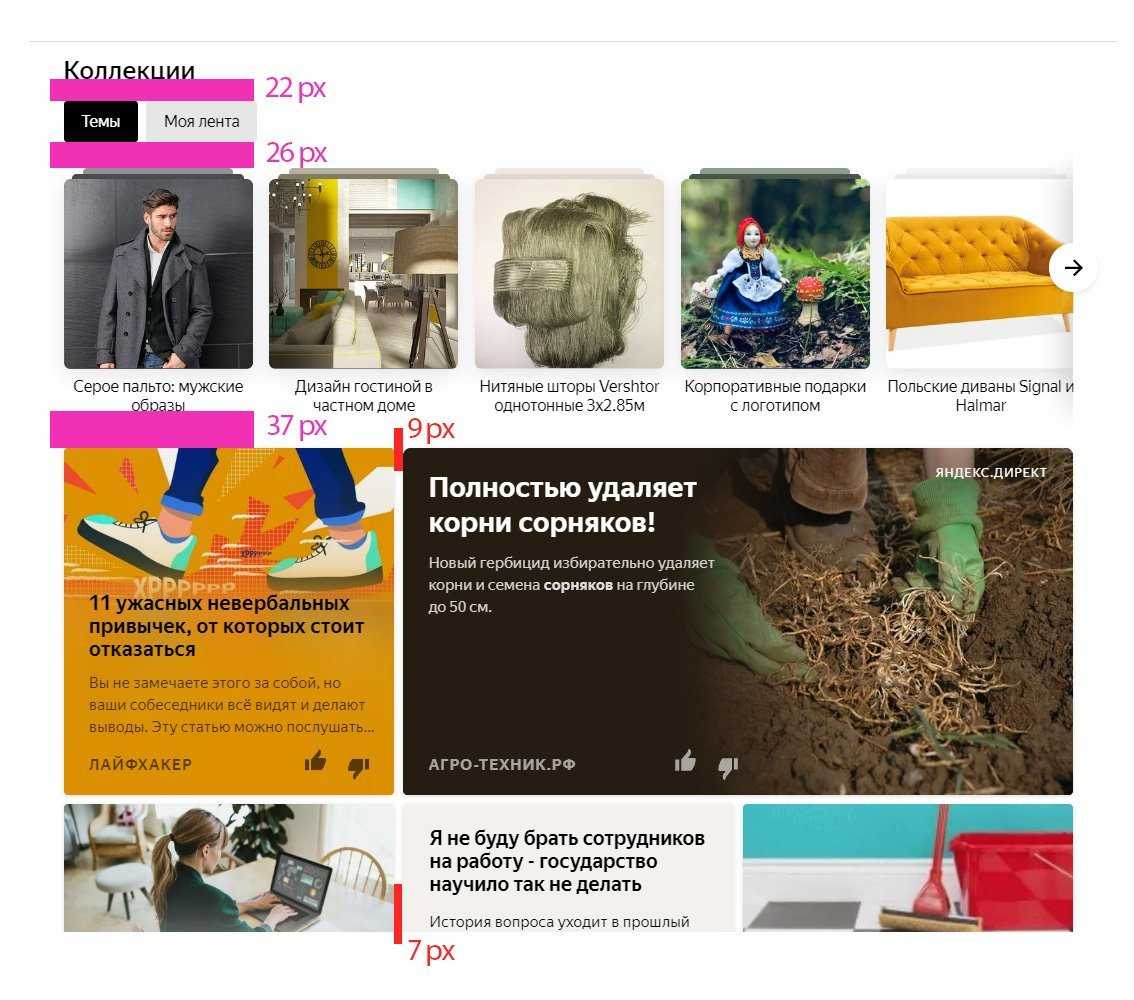Follow the Корпоративные подарки с логотипом link

pos(775,396)
